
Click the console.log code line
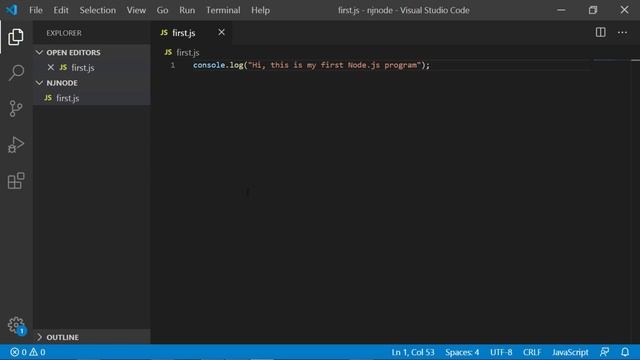311,65
